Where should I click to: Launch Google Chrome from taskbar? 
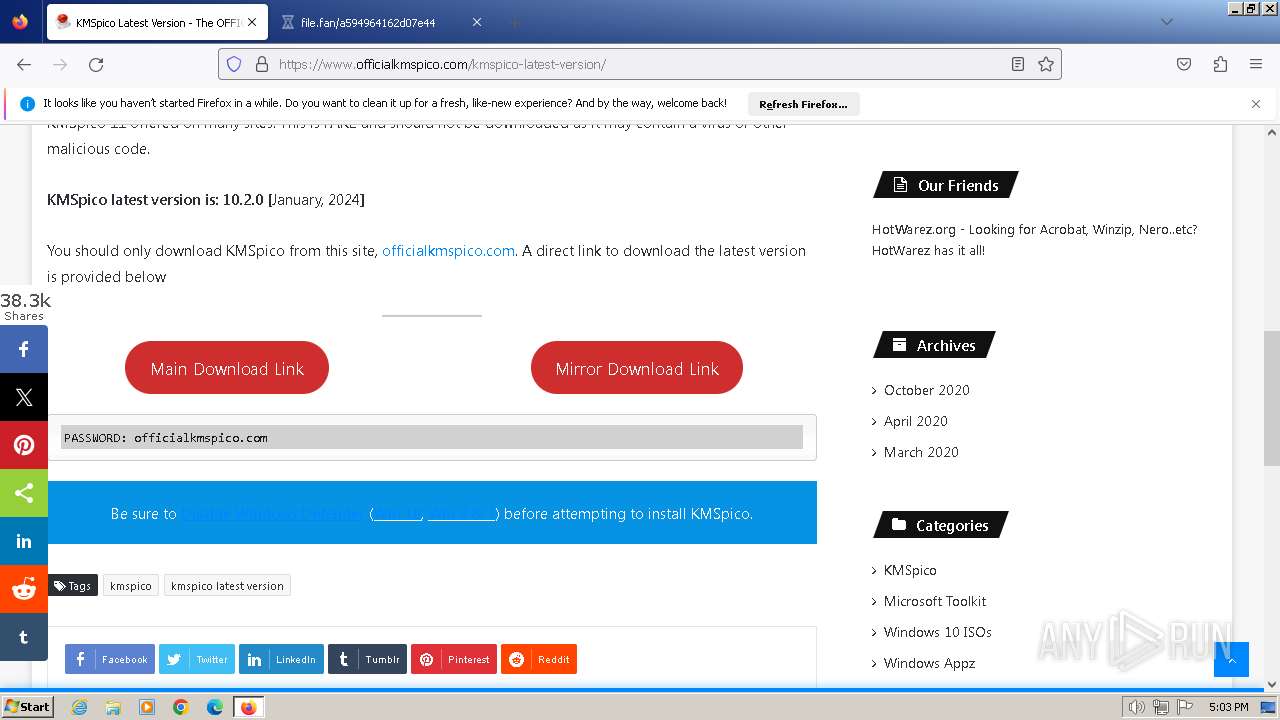point(181,707)
